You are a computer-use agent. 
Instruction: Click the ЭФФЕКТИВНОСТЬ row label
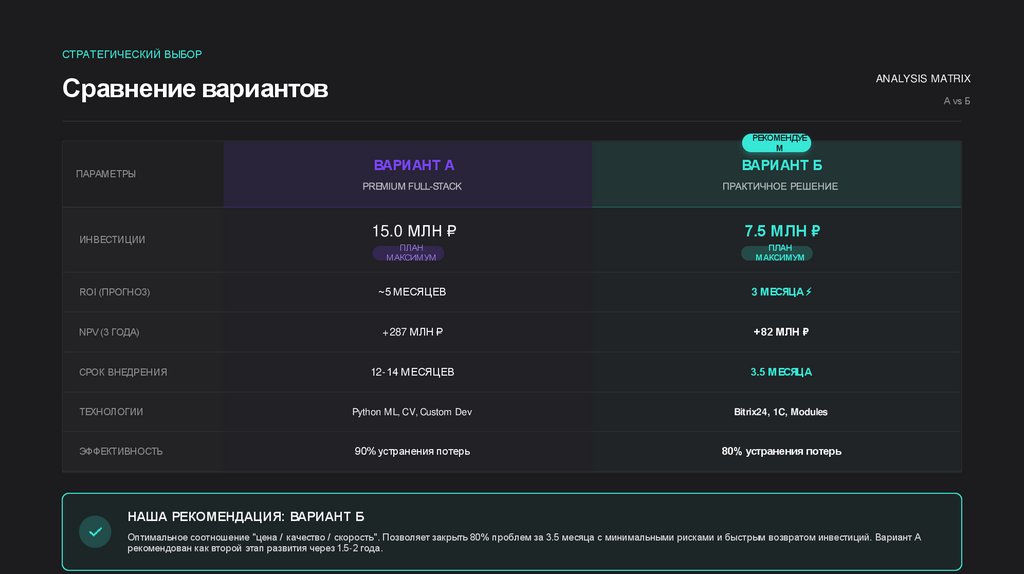click(121, 451)
